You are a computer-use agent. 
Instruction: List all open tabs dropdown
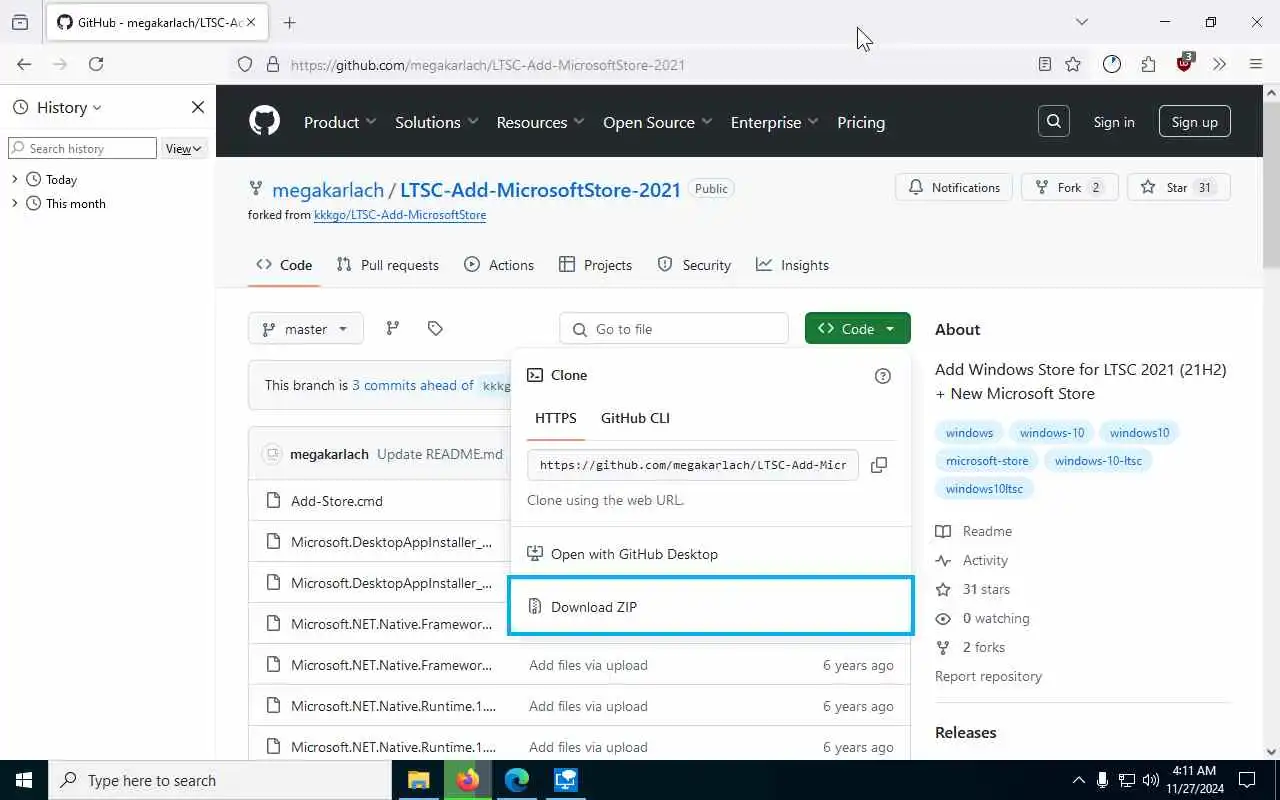1081,22
